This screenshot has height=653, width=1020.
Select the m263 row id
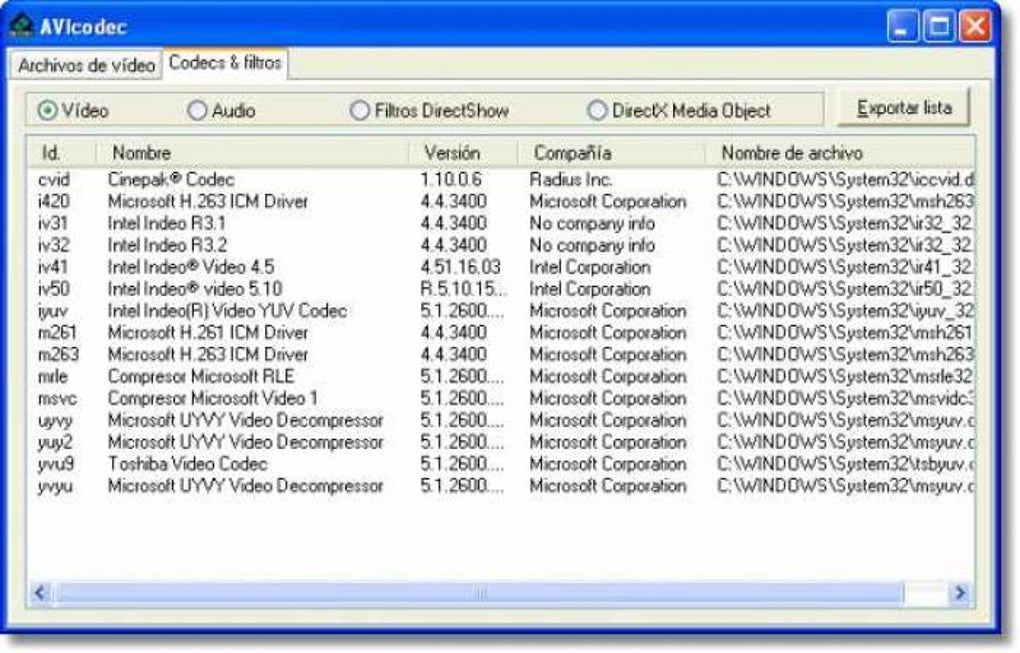click(58, 354)
